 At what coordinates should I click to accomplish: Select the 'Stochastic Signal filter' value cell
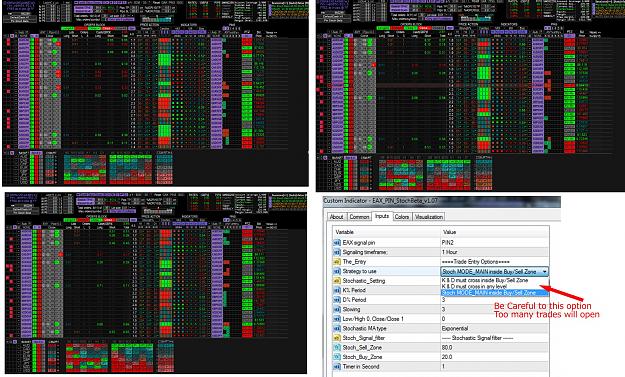494,338
